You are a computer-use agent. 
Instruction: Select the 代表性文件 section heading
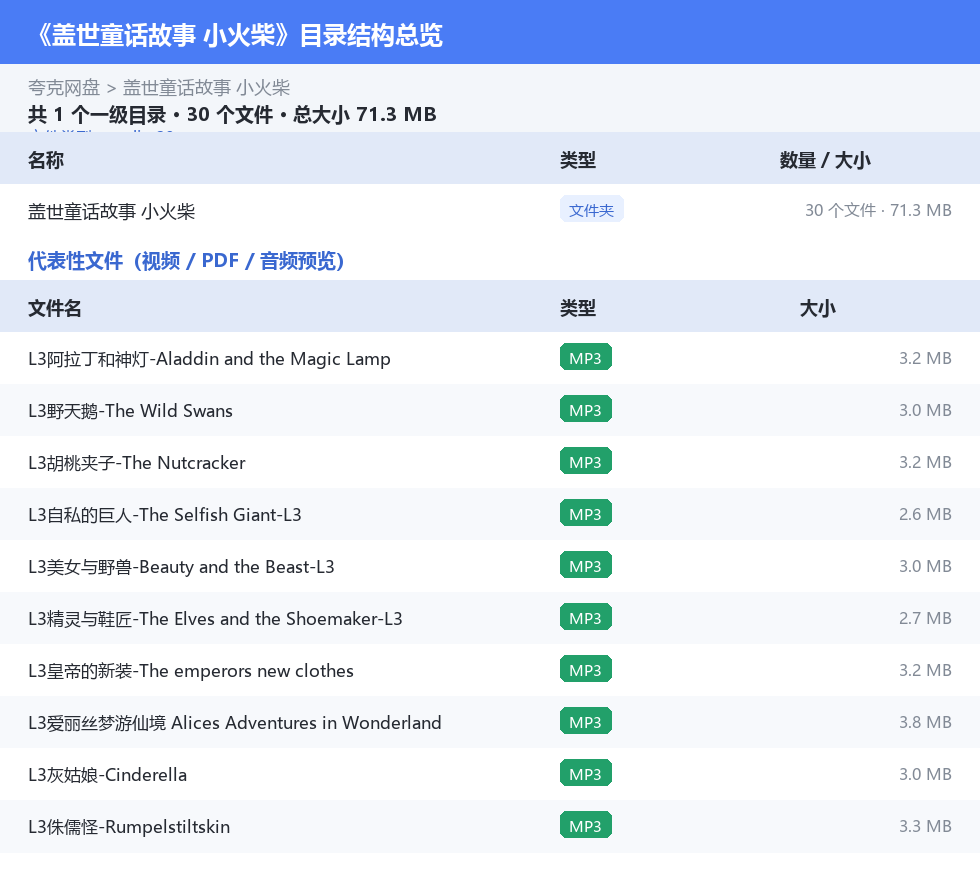pos(186,261)
